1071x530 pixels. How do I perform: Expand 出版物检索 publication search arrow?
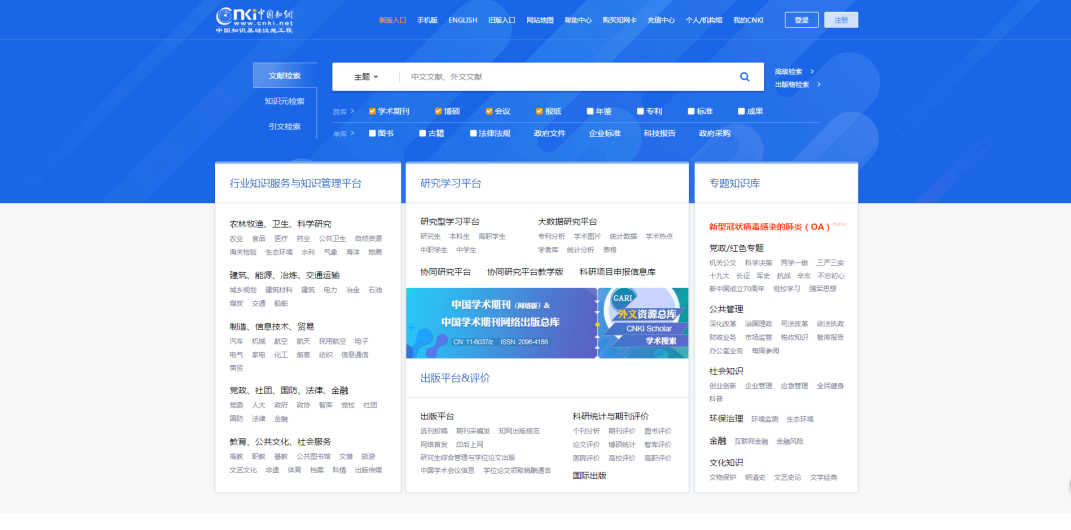coord(820,85)
